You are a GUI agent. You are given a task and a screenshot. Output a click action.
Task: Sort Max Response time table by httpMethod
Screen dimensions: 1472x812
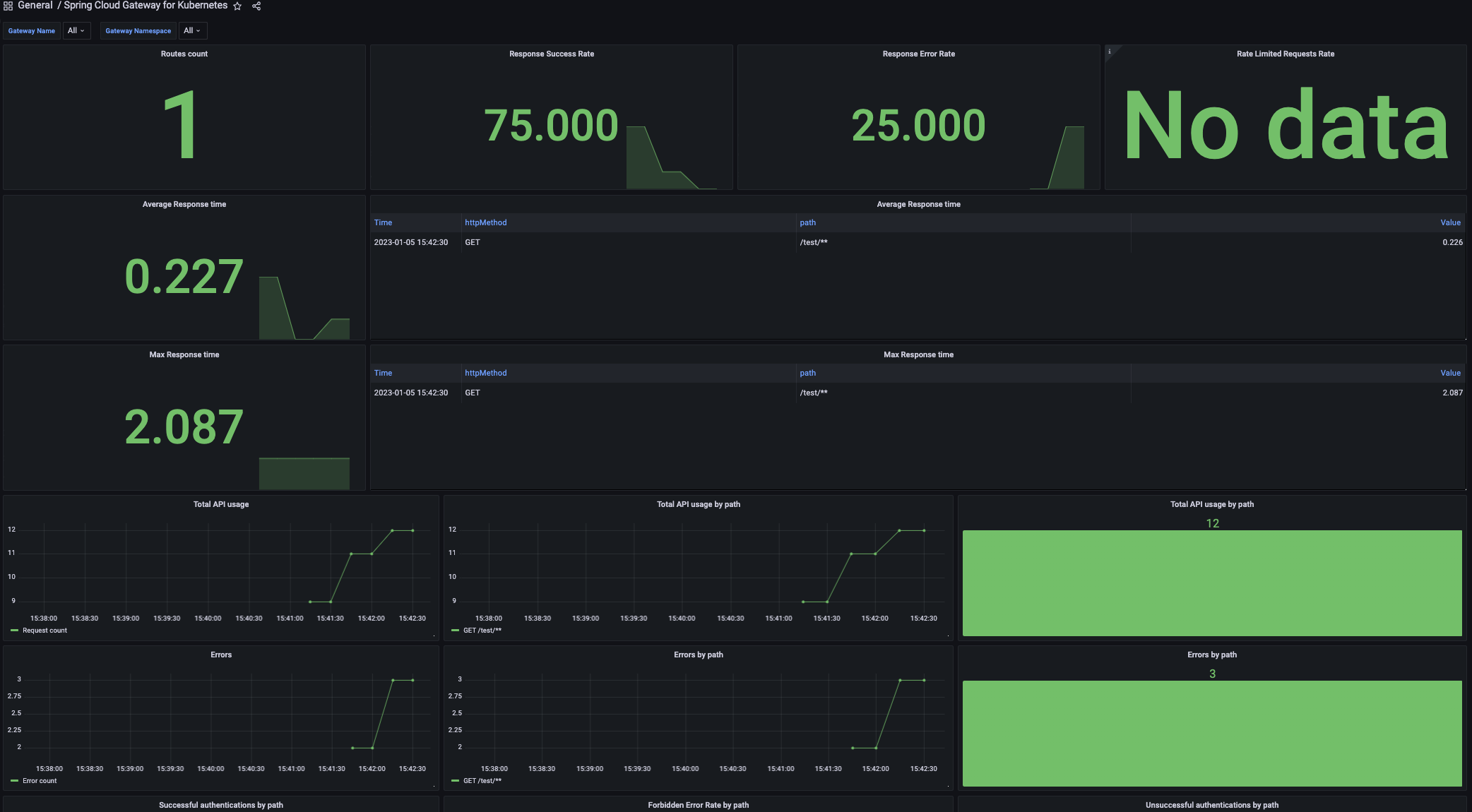(486, 373)
